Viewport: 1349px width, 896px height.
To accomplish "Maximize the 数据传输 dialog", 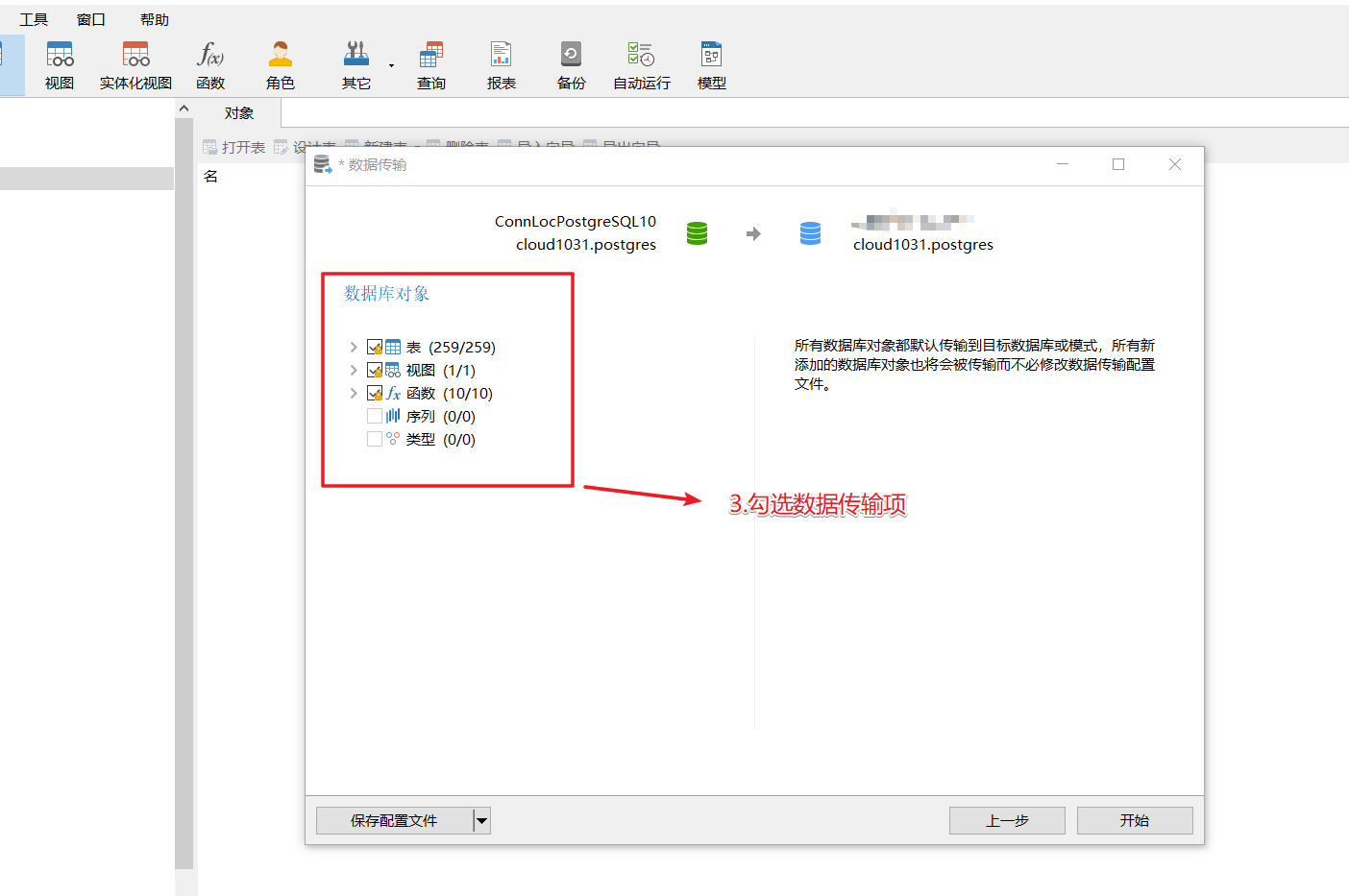I will click(1118, 164).
